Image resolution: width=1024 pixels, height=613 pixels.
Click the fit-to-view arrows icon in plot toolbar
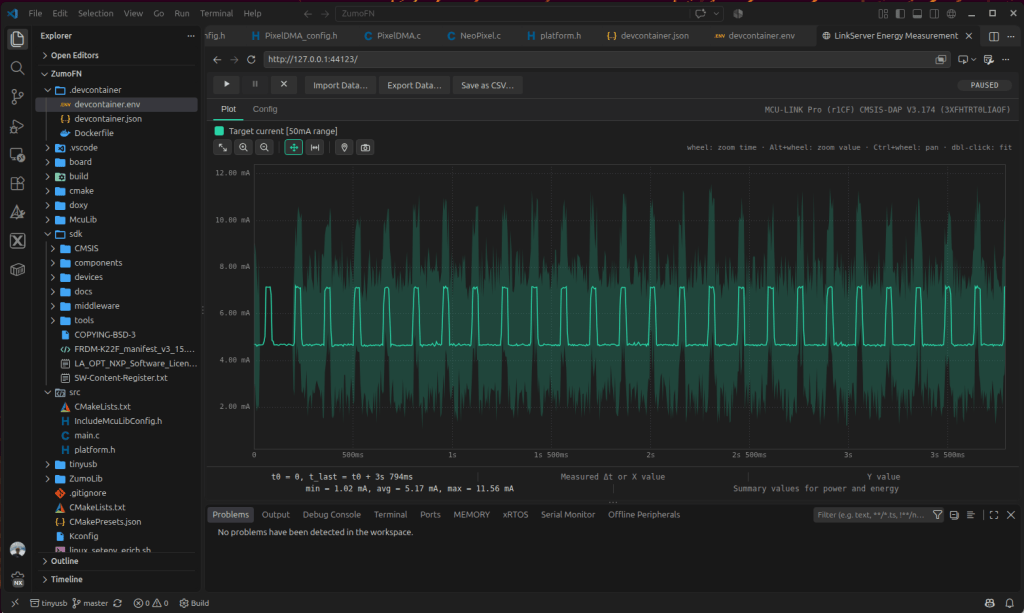click(x=223, y=148)
